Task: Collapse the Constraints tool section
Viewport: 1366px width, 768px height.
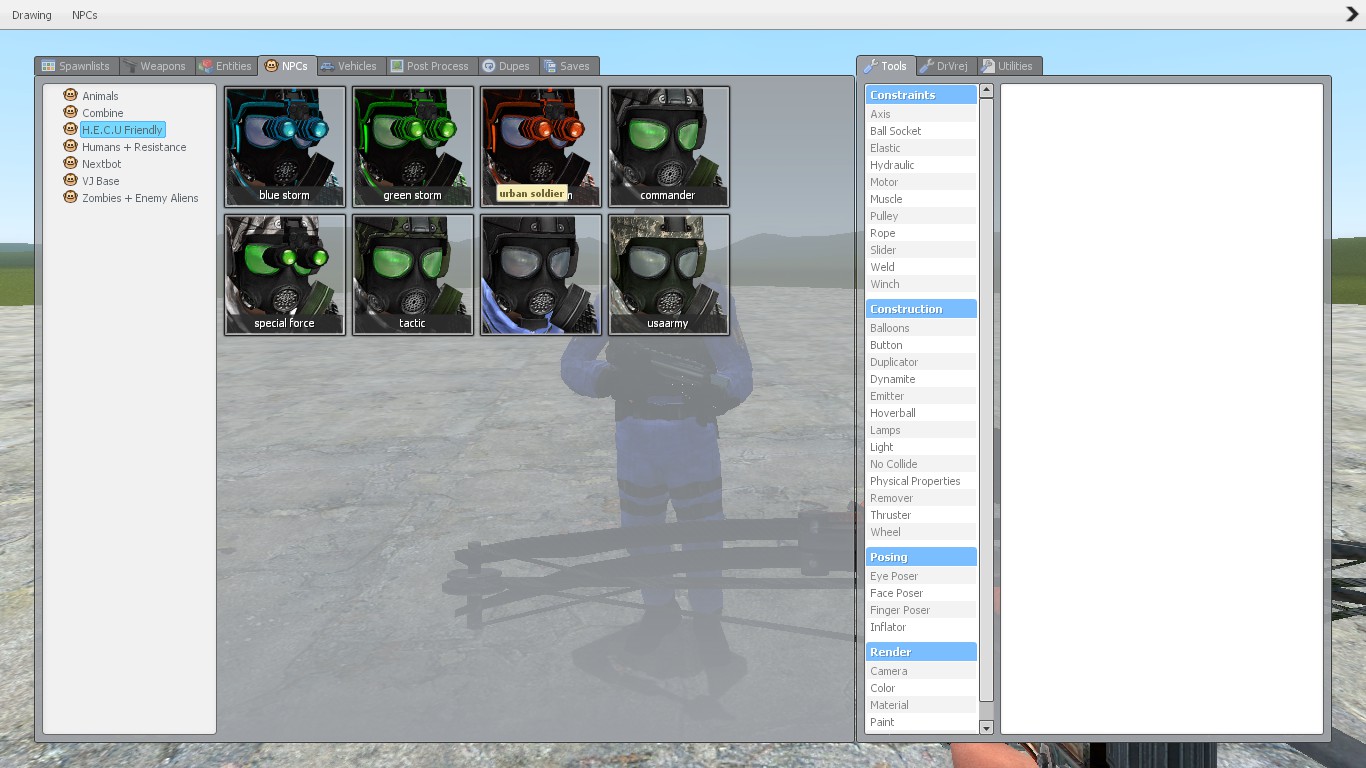Action: pyautogui.click(x=920, y=95)
